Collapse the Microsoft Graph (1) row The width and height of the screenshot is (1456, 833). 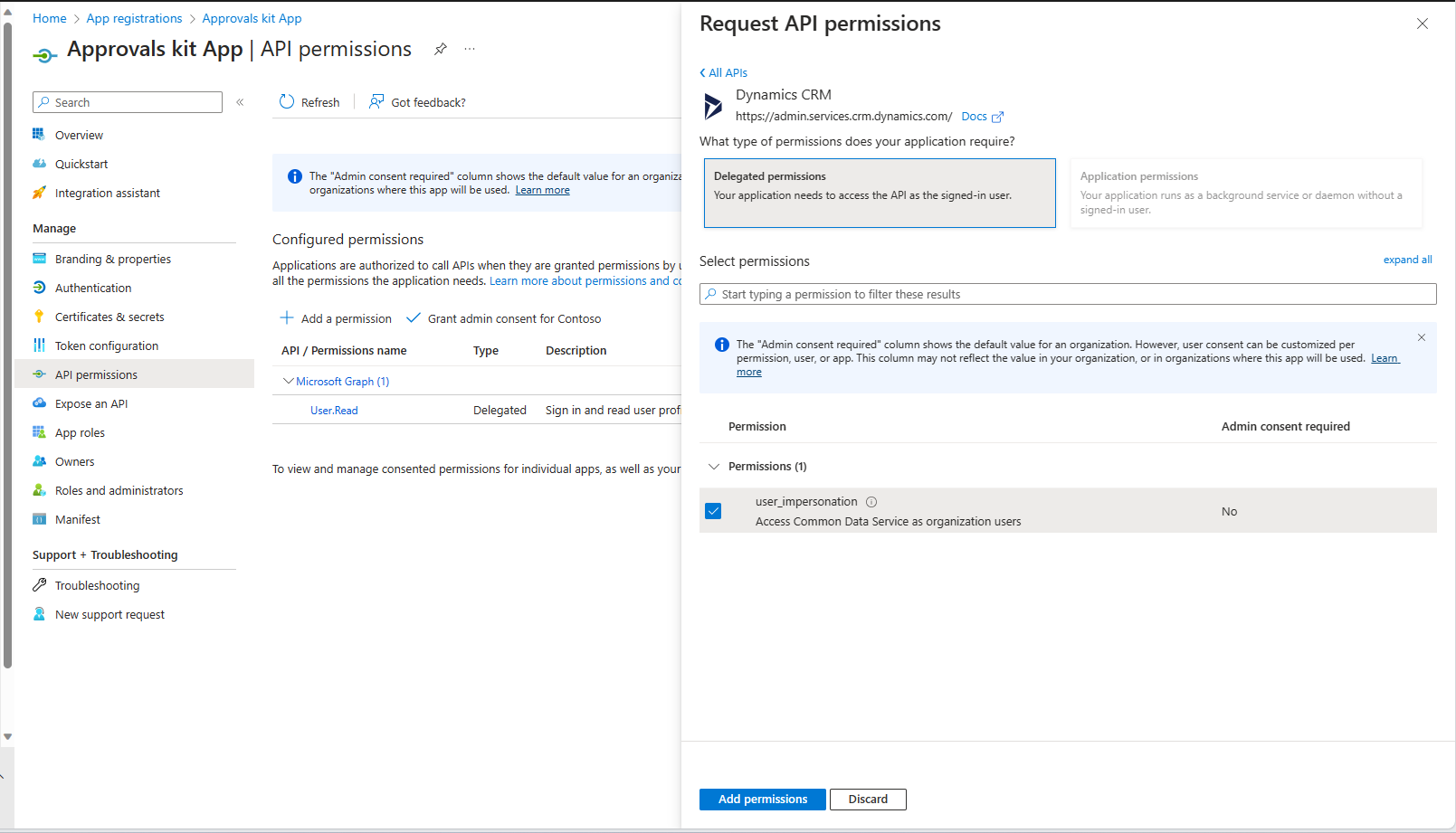(x=289, y=381)
